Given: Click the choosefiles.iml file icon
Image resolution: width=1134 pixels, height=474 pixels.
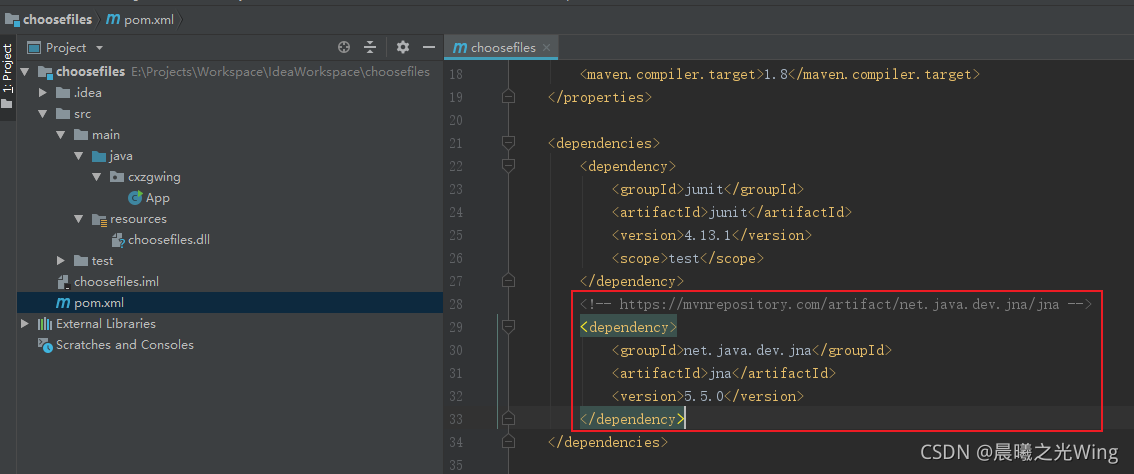Looking at the screenshot, I should pyautogui.click(x=63, y=282).
